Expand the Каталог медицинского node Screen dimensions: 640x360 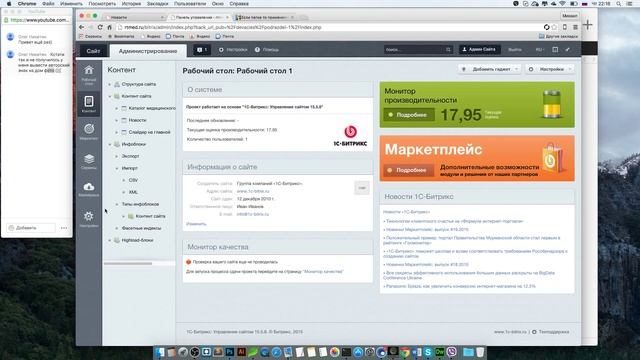tap(117, 108)
